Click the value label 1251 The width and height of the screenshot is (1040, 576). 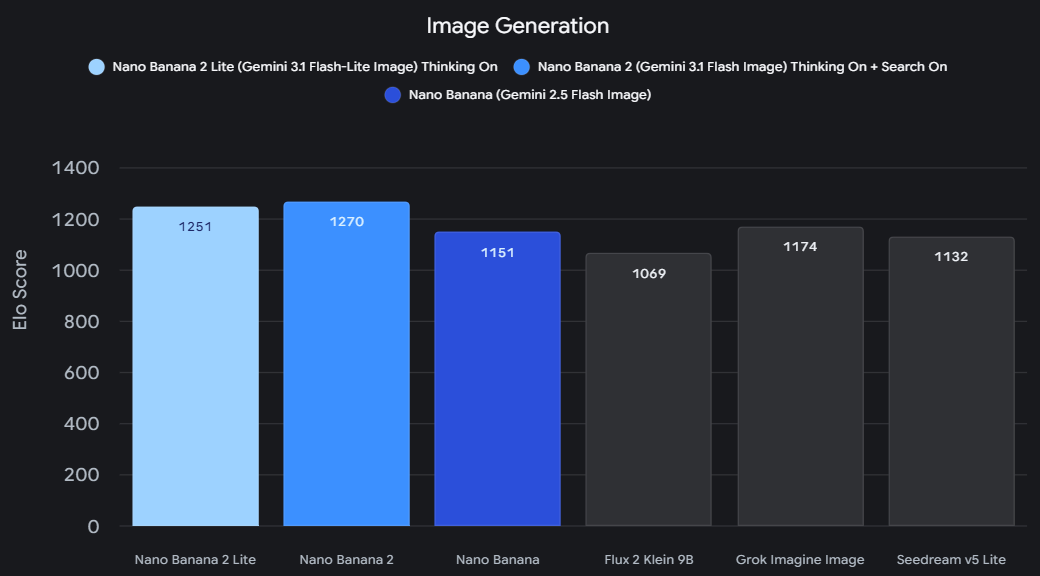[196, 227]
